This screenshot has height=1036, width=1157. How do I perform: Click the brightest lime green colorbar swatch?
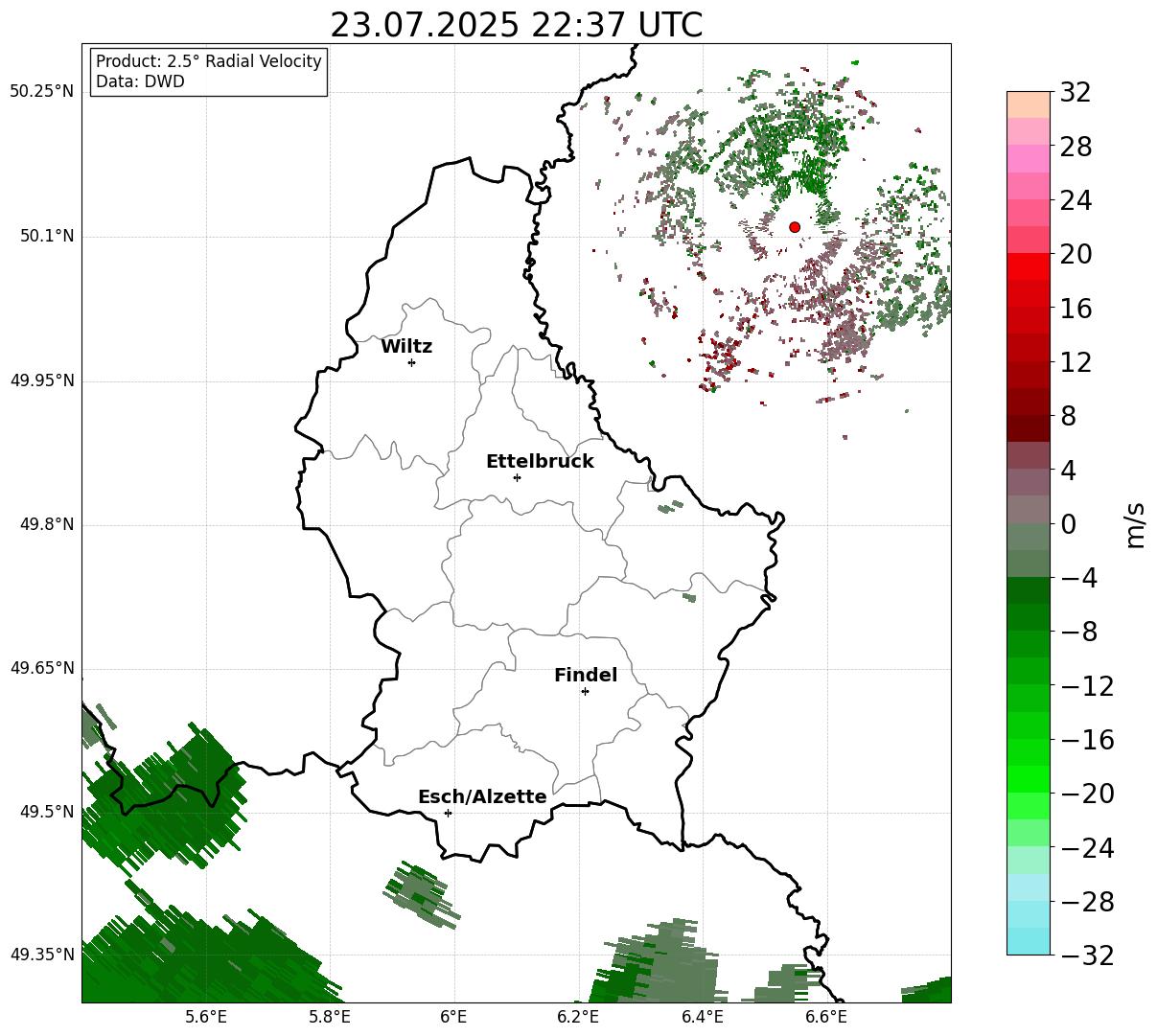(1029, 779)
